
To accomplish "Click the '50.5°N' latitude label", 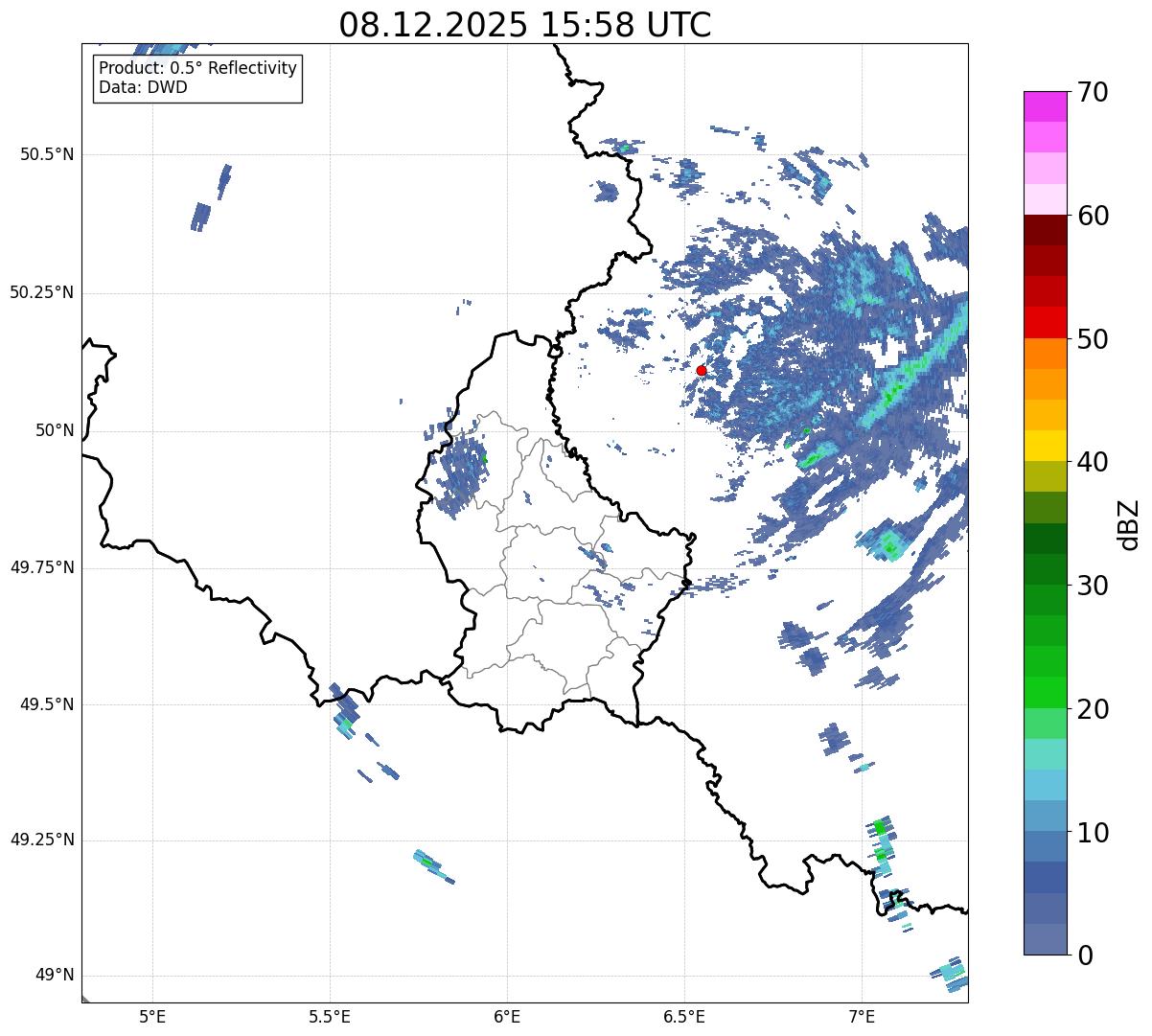I will [x=47, y=154].
